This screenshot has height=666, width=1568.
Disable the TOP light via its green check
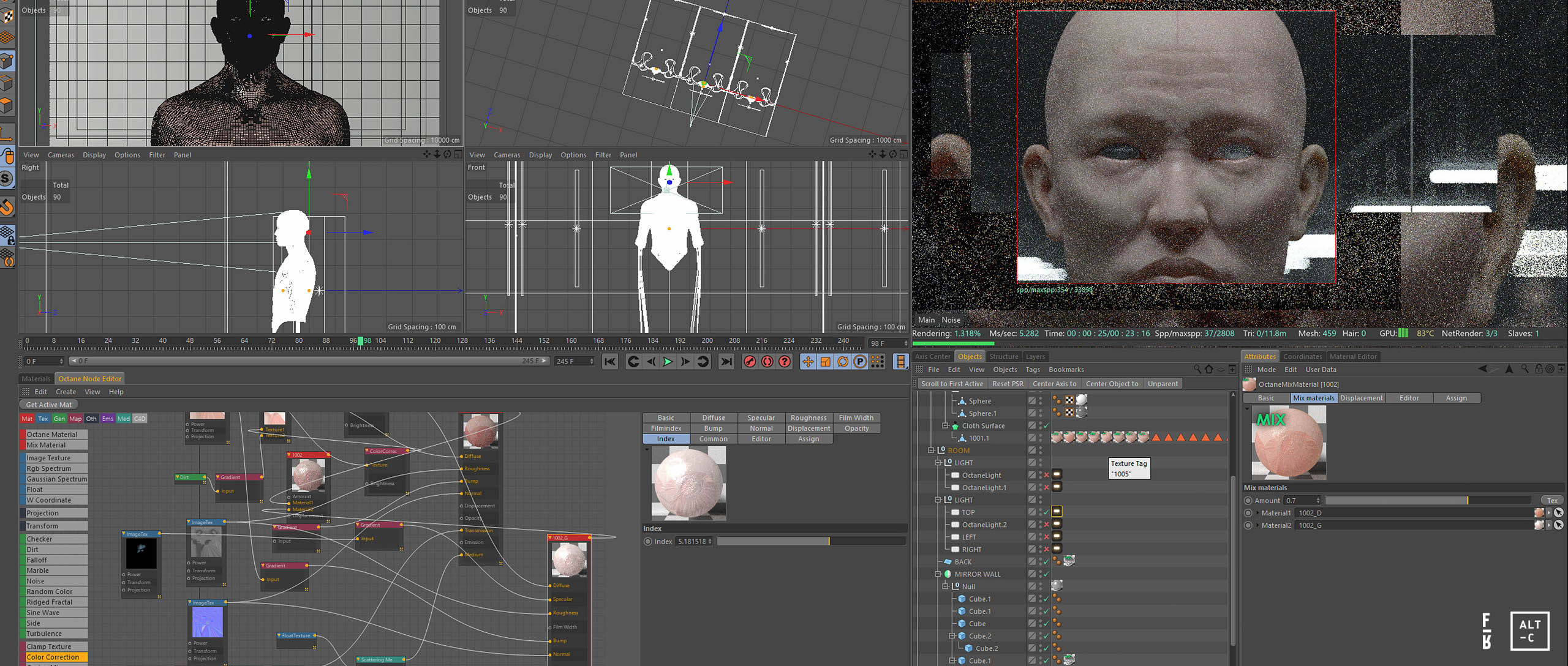(1046, 512)
